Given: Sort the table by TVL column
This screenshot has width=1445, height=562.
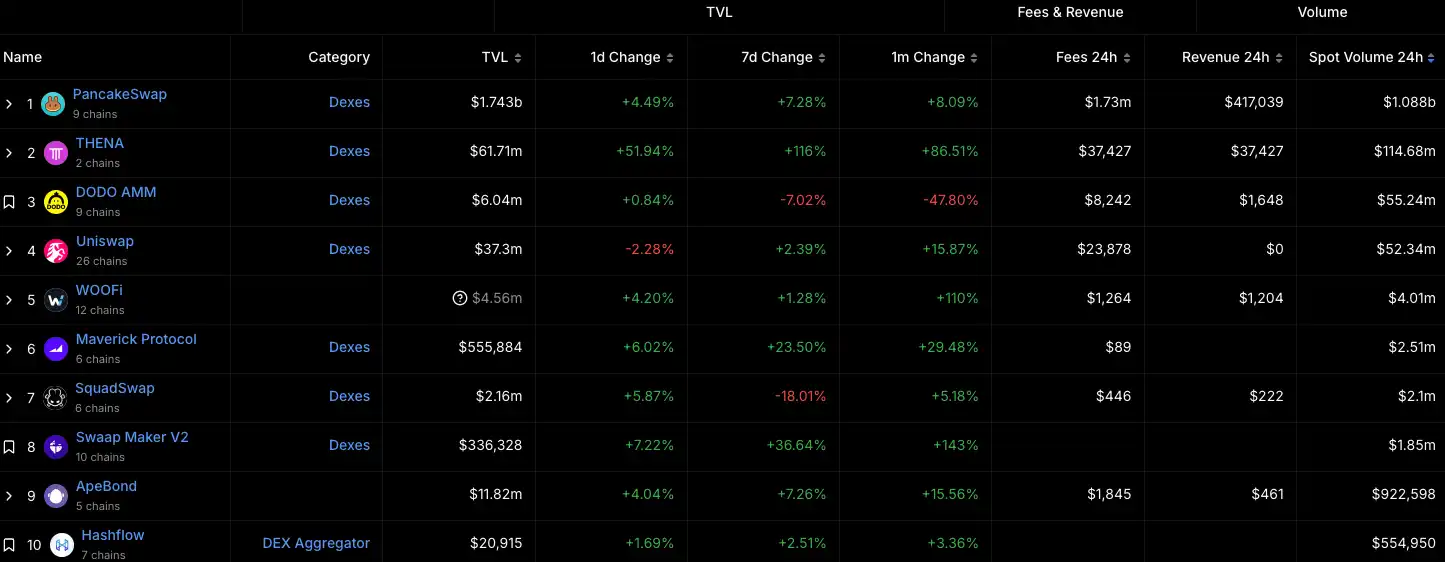Looking at the screenshot, I should 501,57.
